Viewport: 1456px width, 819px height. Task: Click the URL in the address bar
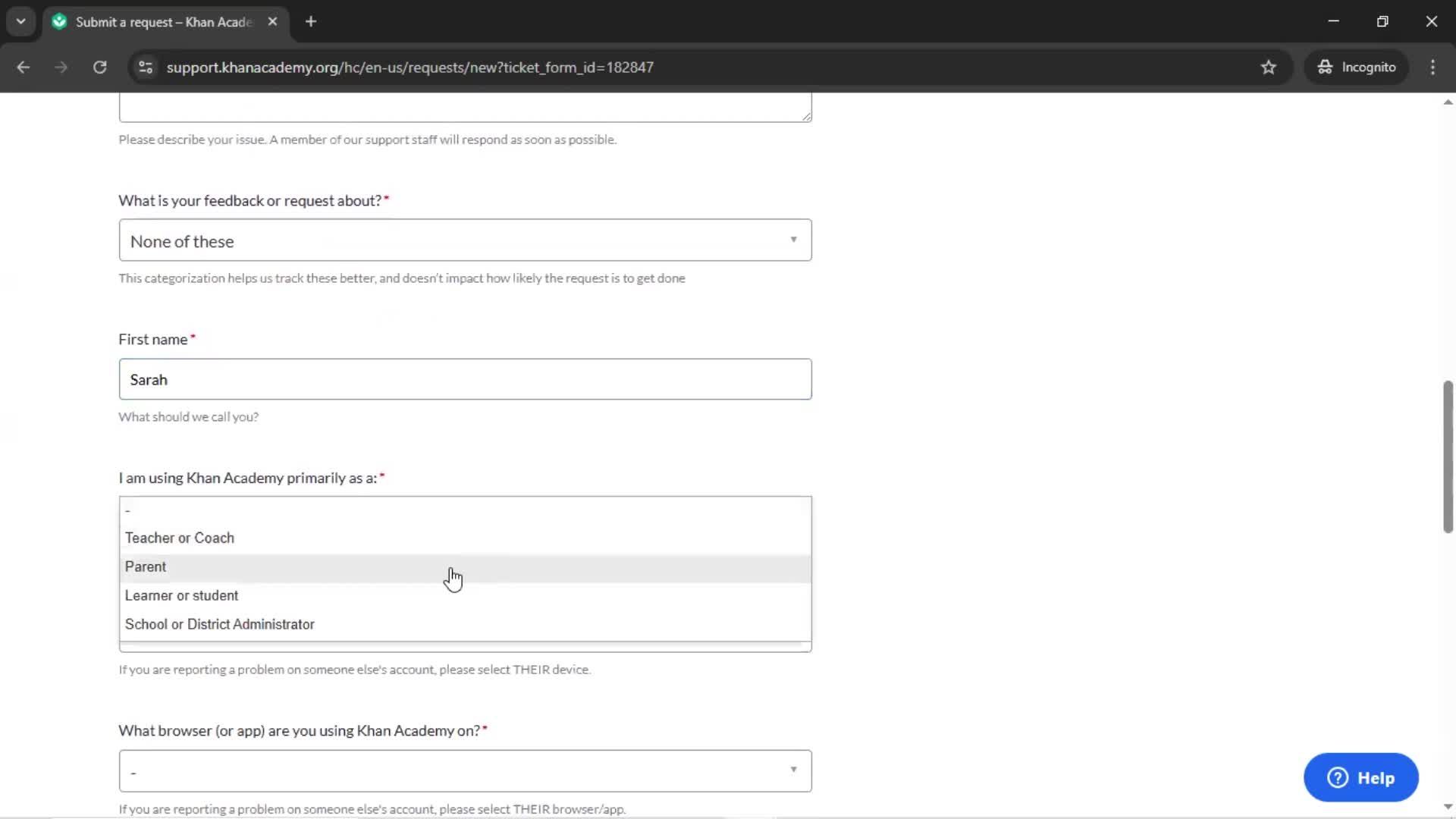coord(409,67)
